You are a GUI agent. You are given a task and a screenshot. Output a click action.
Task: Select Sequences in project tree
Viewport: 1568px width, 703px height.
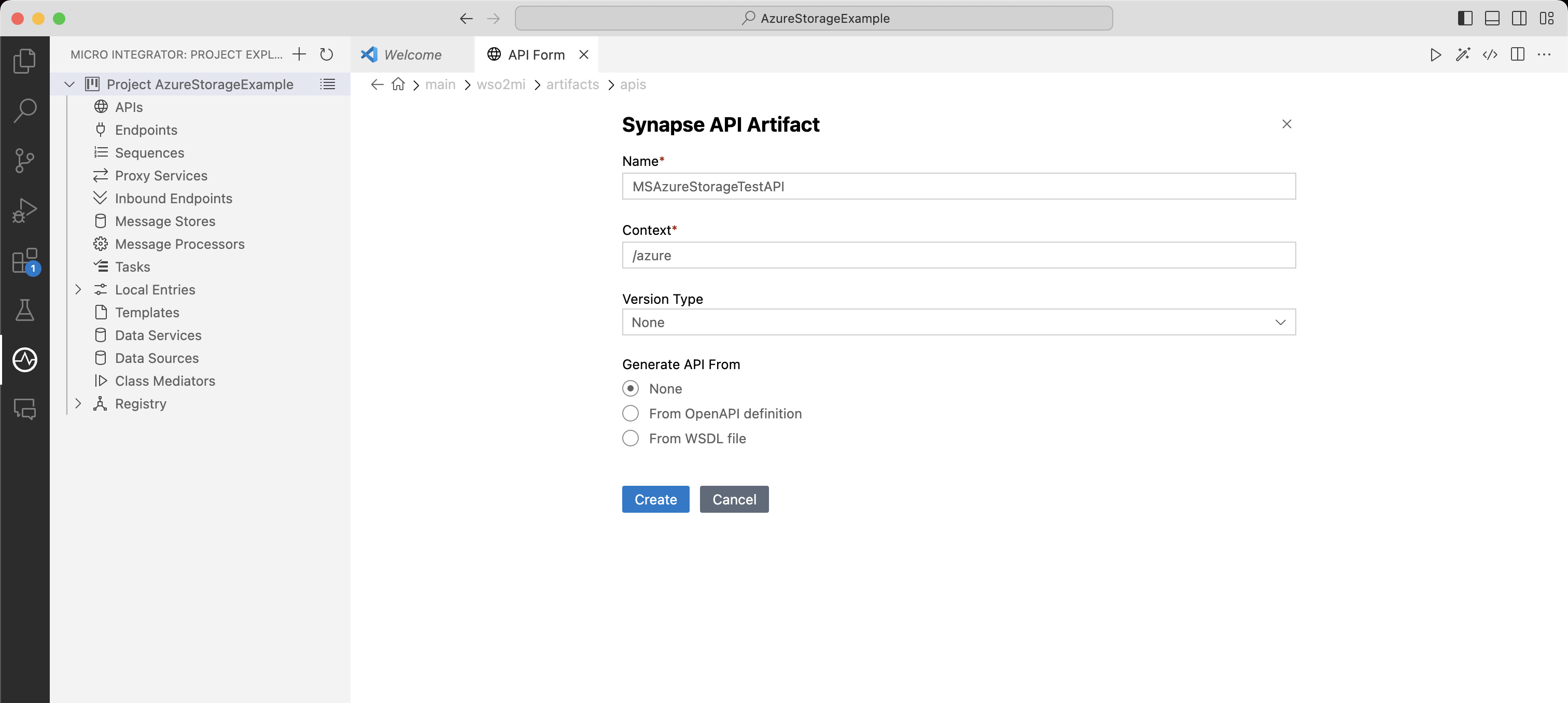coord(201,153)
